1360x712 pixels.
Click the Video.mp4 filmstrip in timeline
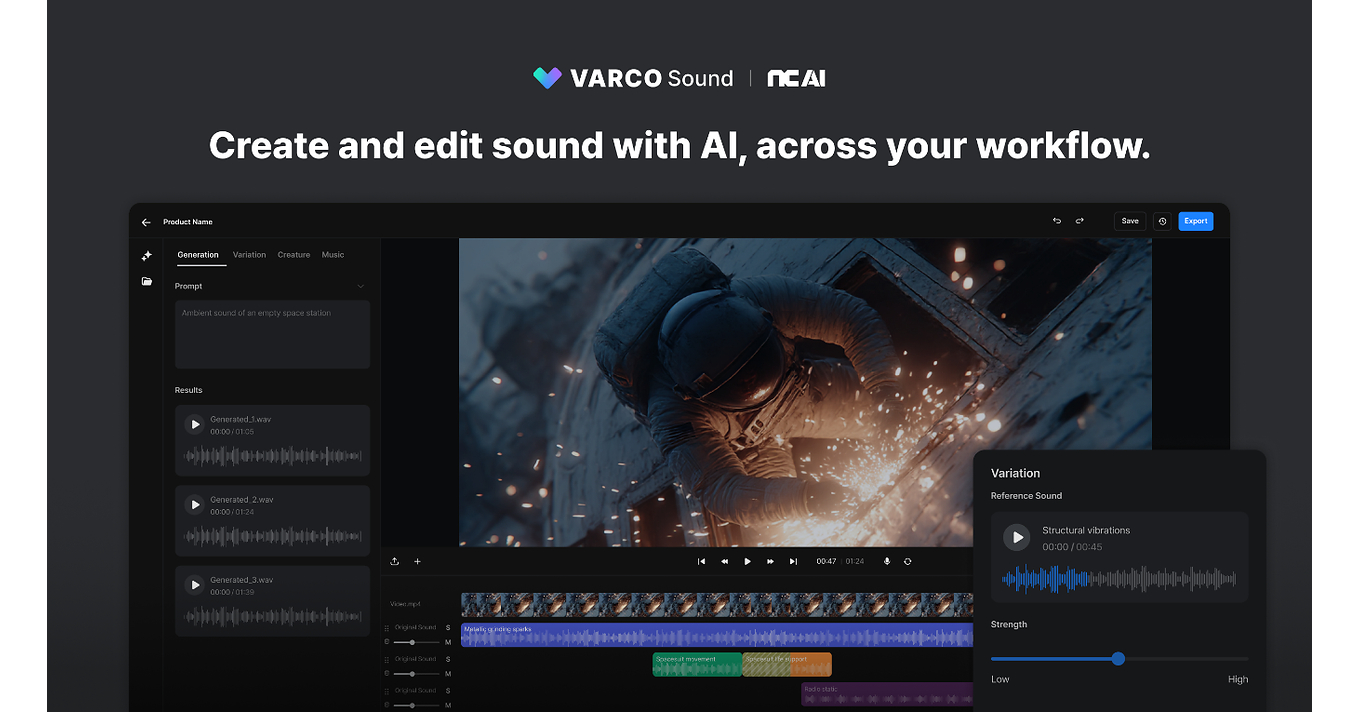pos(716,604)
